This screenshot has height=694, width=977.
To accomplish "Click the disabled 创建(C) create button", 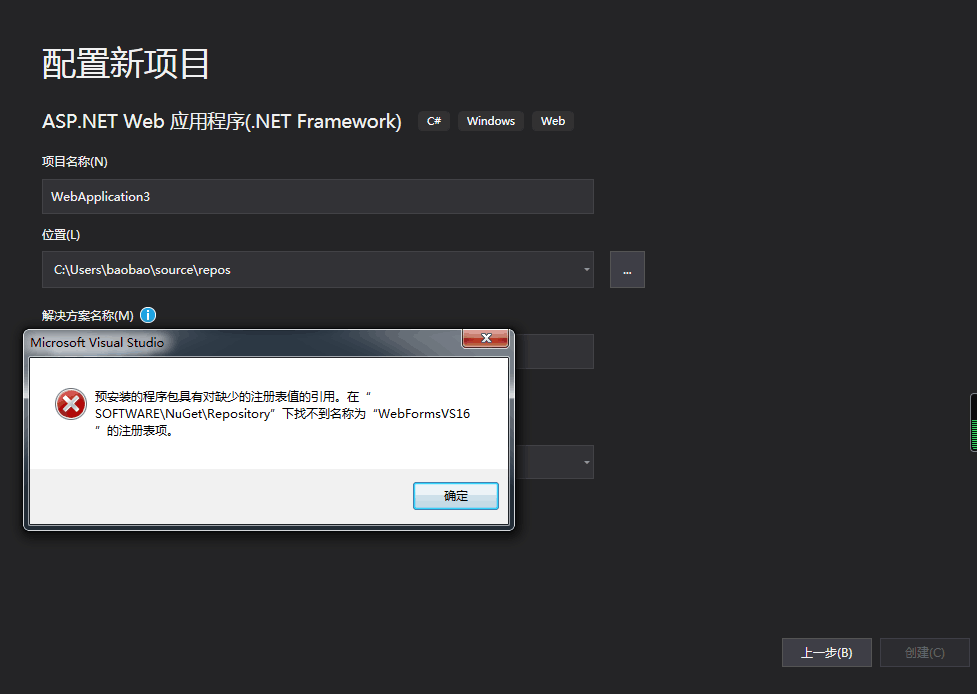I will coord(923,652).
